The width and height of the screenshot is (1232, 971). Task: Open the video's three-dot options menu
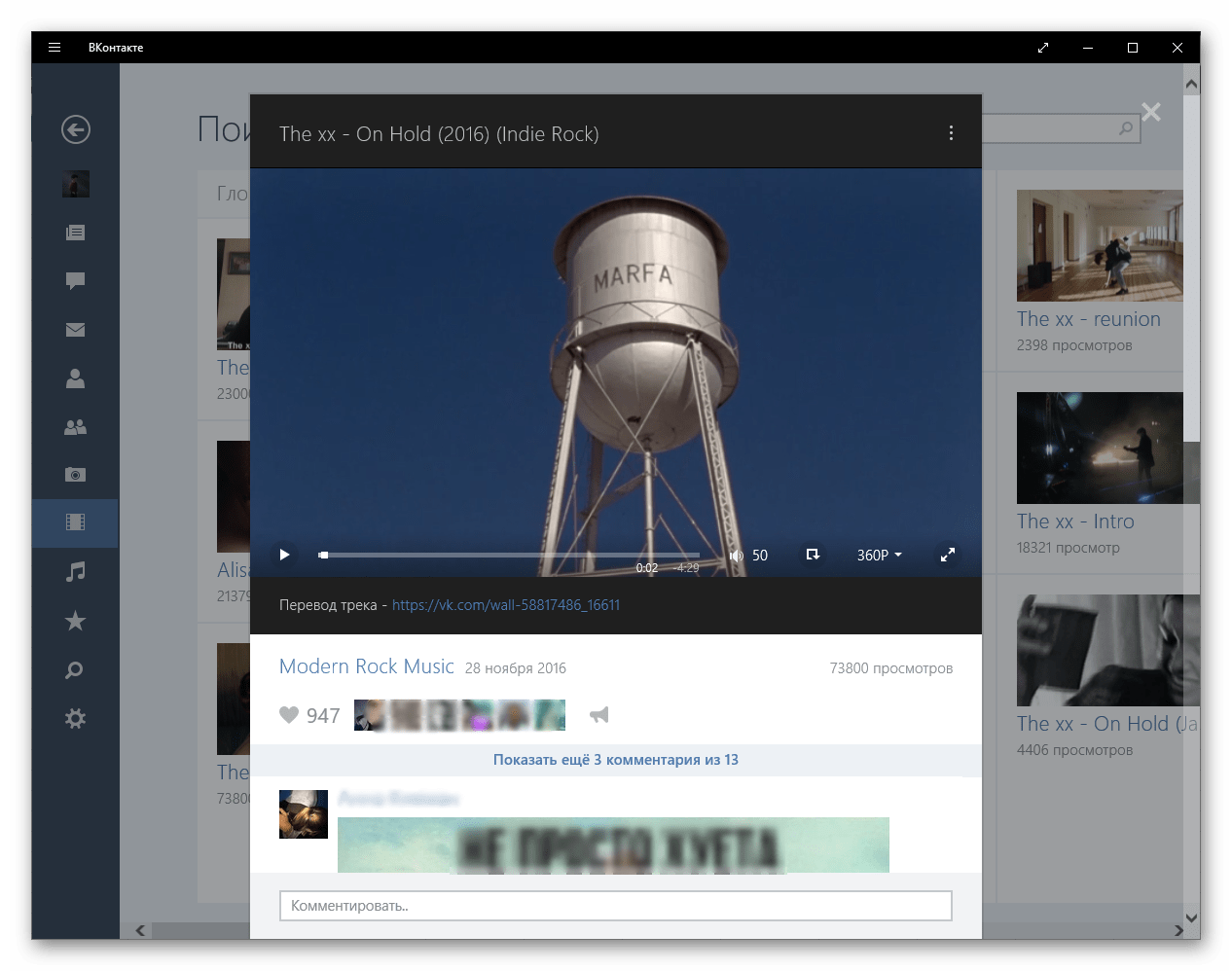click(951, 133)
